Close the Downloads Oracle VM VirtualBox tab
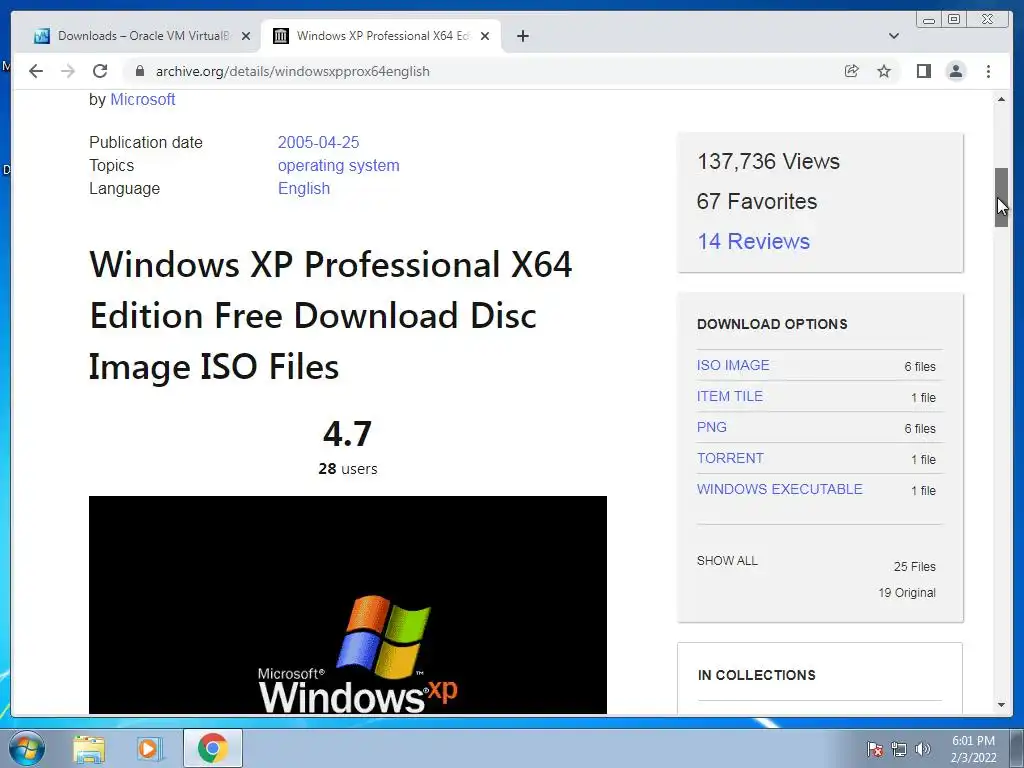 246,36
